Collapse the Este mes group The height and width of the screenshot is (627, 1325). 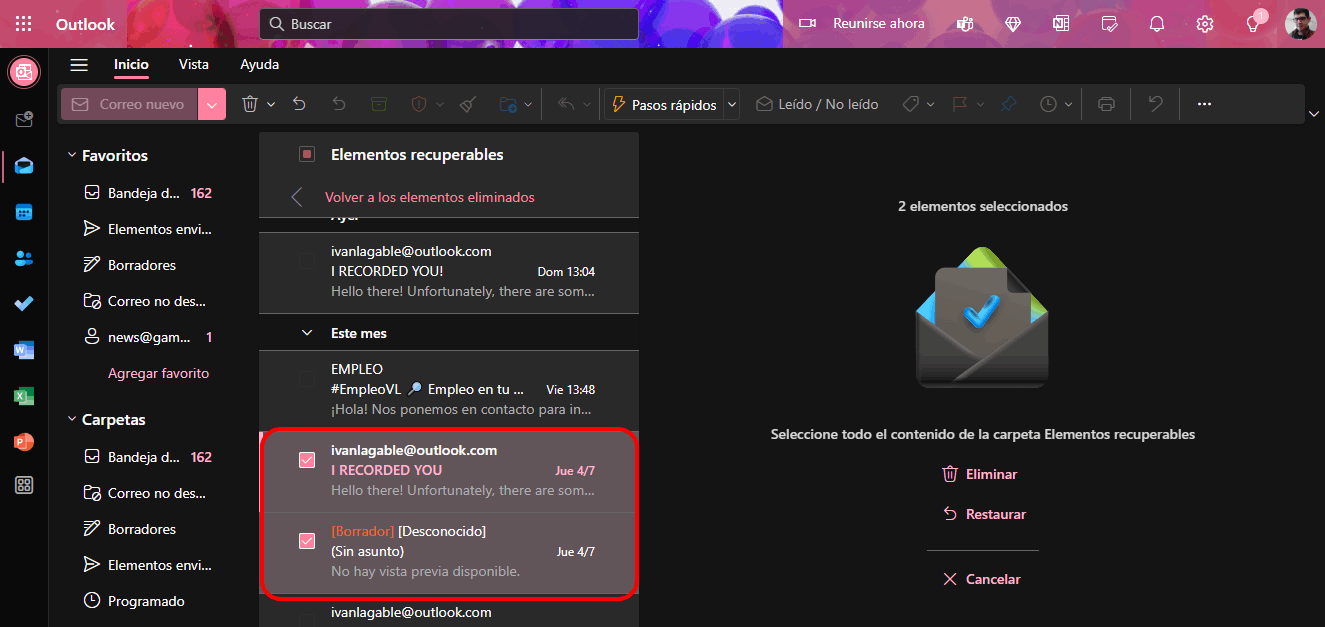[x=306, y=332]
